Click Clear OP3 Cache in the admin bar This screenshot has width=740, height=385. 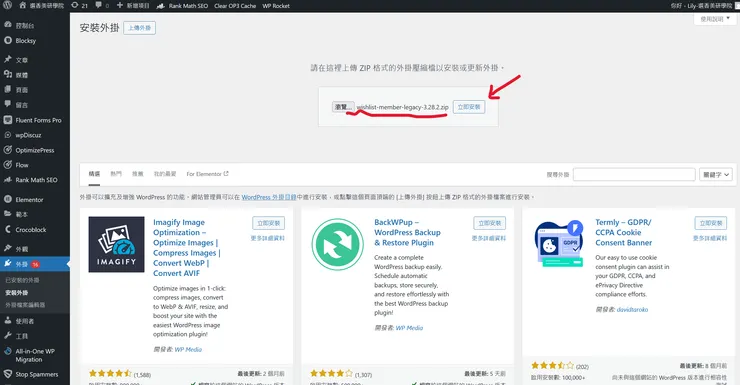point(235,6)
